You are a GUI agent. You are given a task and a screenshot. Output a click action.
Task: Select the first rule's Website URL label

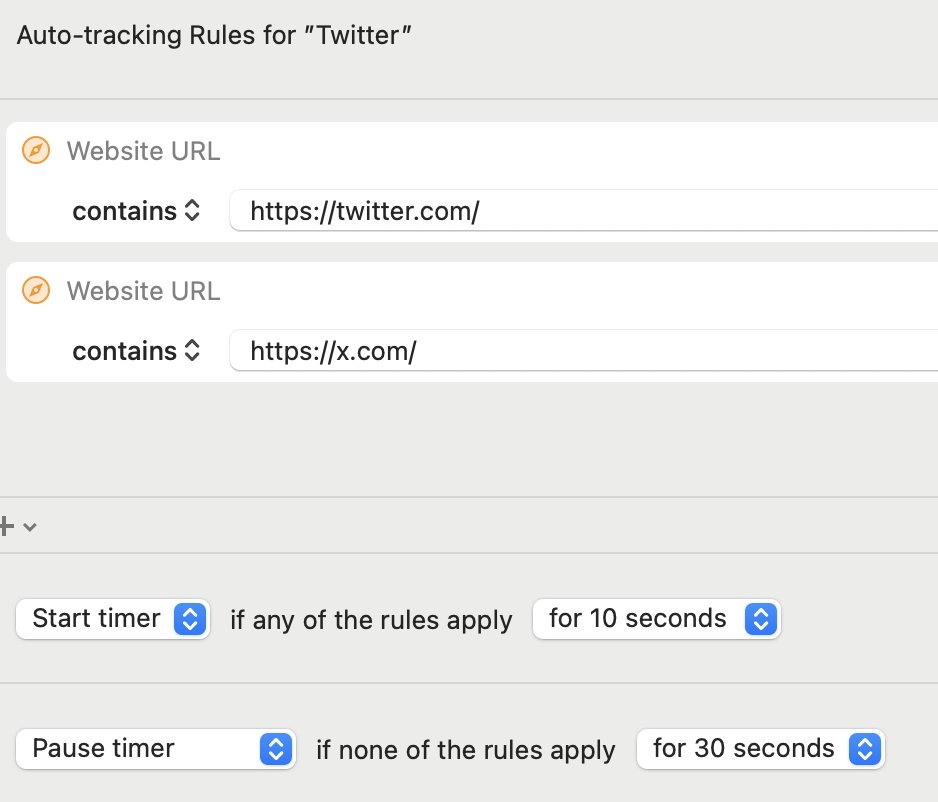(x=143, y=151)
